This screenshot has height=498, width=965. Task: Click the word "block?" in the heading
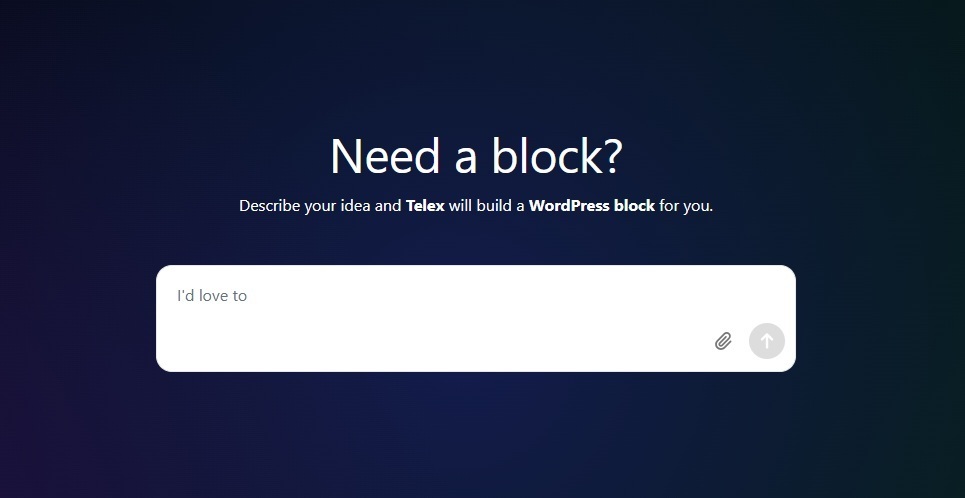[x=557, y=156]
